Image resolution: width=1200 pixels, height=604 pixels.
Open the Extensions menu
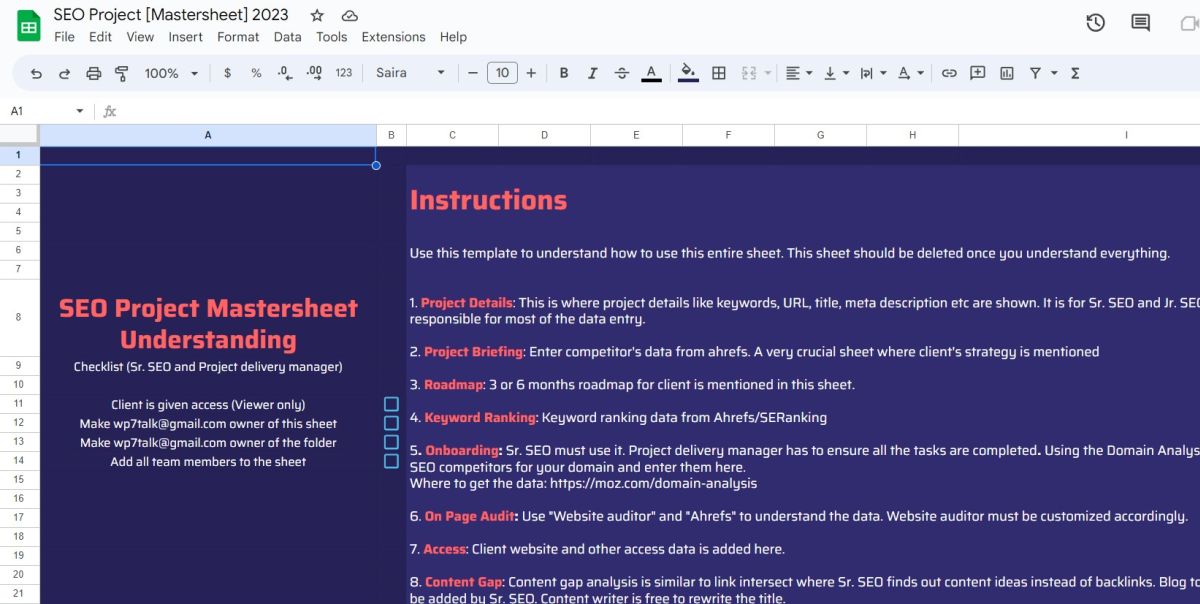[393, 37]
